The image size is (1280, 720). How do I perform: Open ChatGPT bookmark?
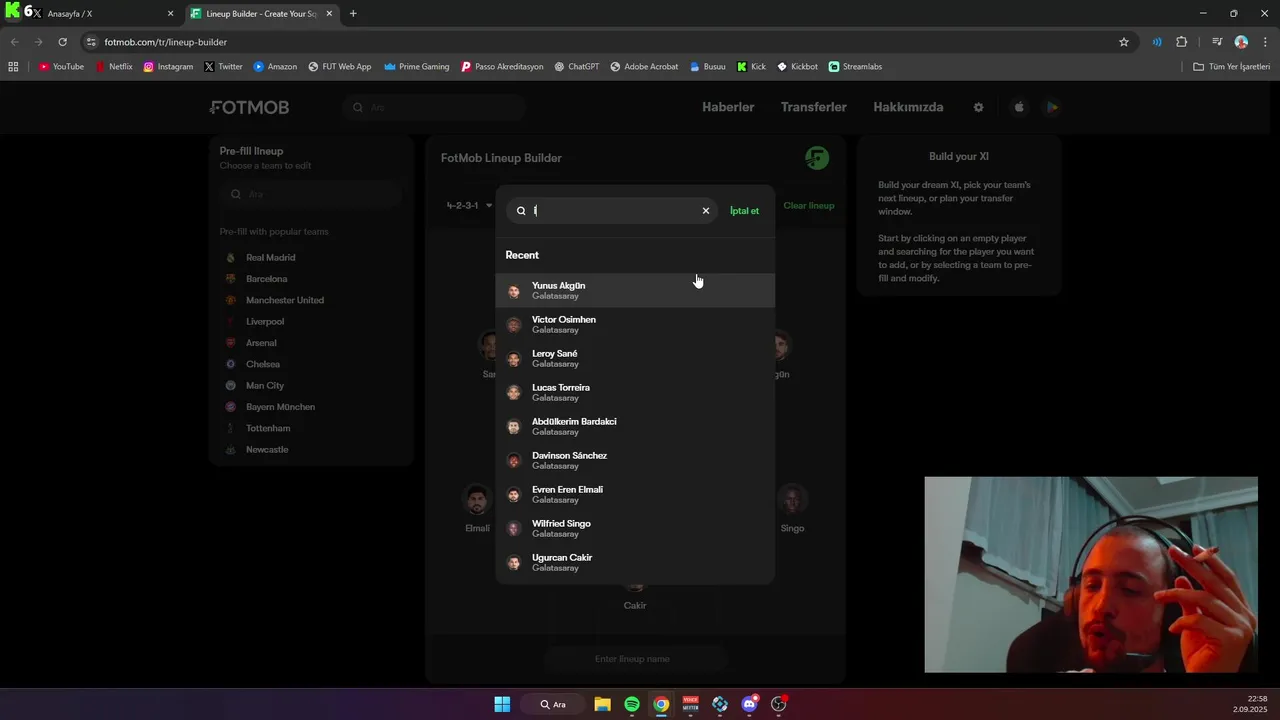[x=577, y=67]
